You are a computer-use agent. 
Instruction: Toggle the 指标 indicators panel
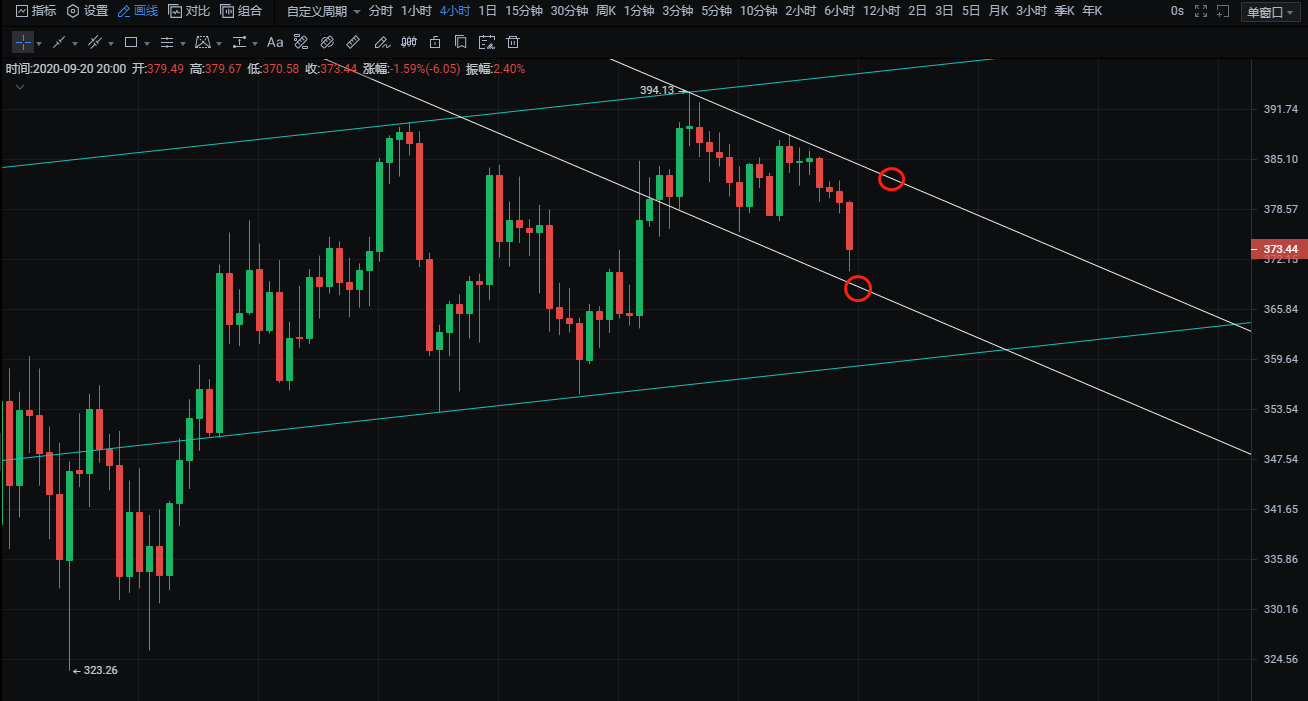point(35,11)
